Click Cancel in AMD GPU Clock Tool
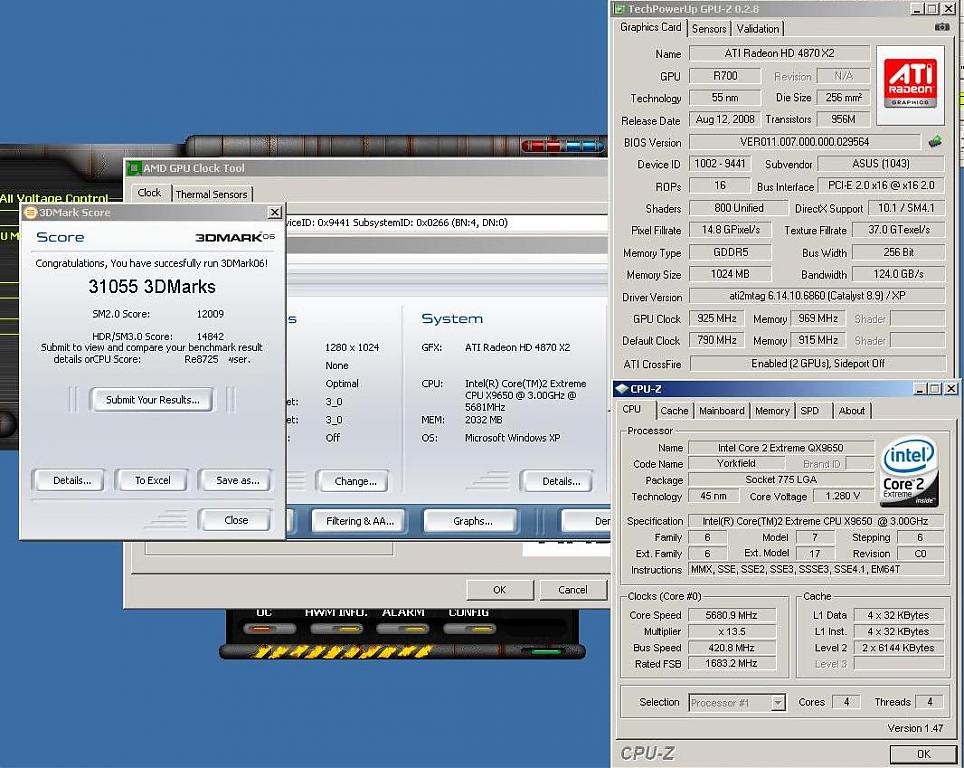This screenshot has width=964, height=768. pos(572,590)
